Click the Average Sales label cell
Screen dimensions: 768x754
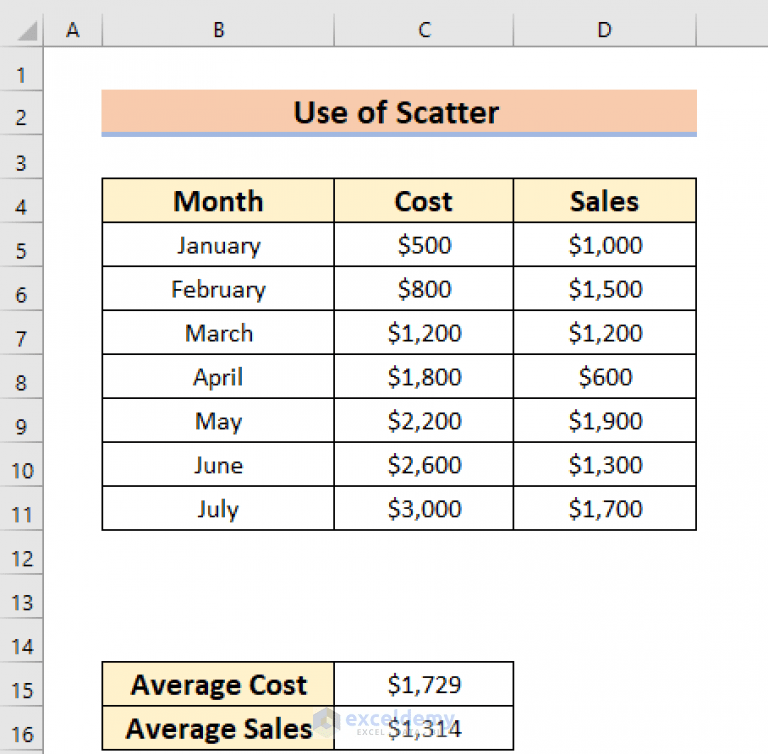click(x=218, y=729)
